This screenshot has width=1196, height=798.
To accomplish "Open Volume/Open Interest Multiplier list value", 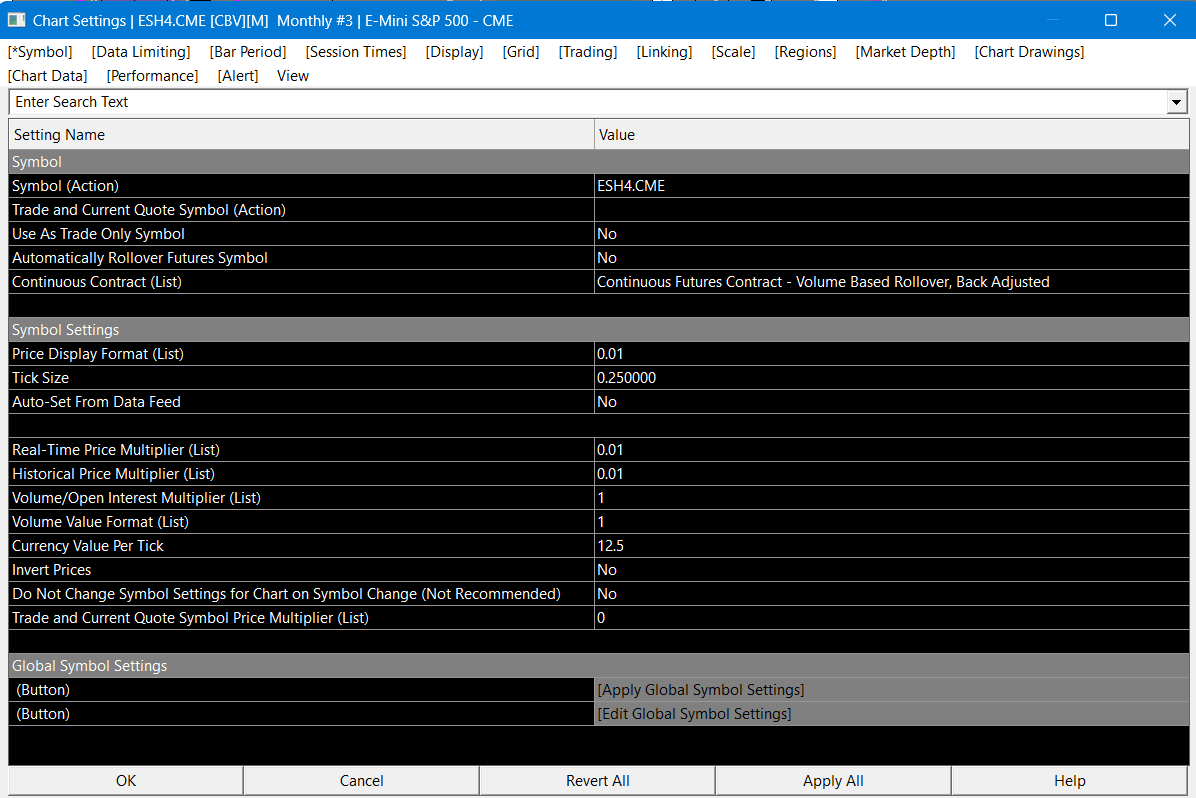I will point(891,498).
